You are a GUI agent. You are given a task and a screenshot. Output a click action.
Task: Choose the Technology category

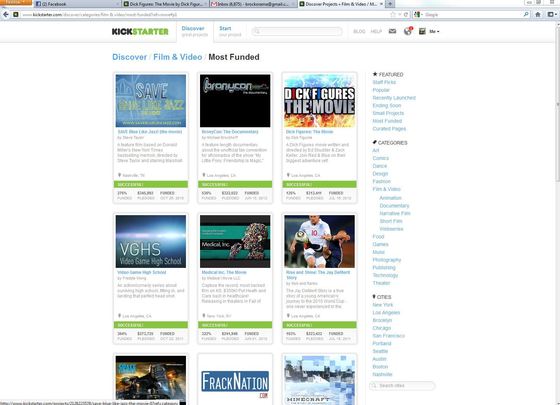coord(385,275)
